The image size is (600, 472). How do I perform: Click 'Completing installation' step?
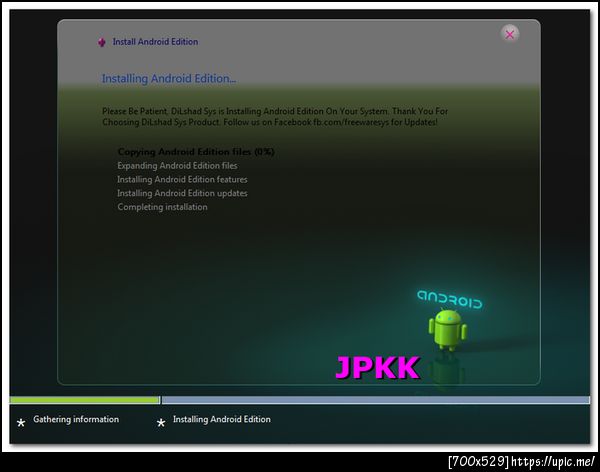162,207
